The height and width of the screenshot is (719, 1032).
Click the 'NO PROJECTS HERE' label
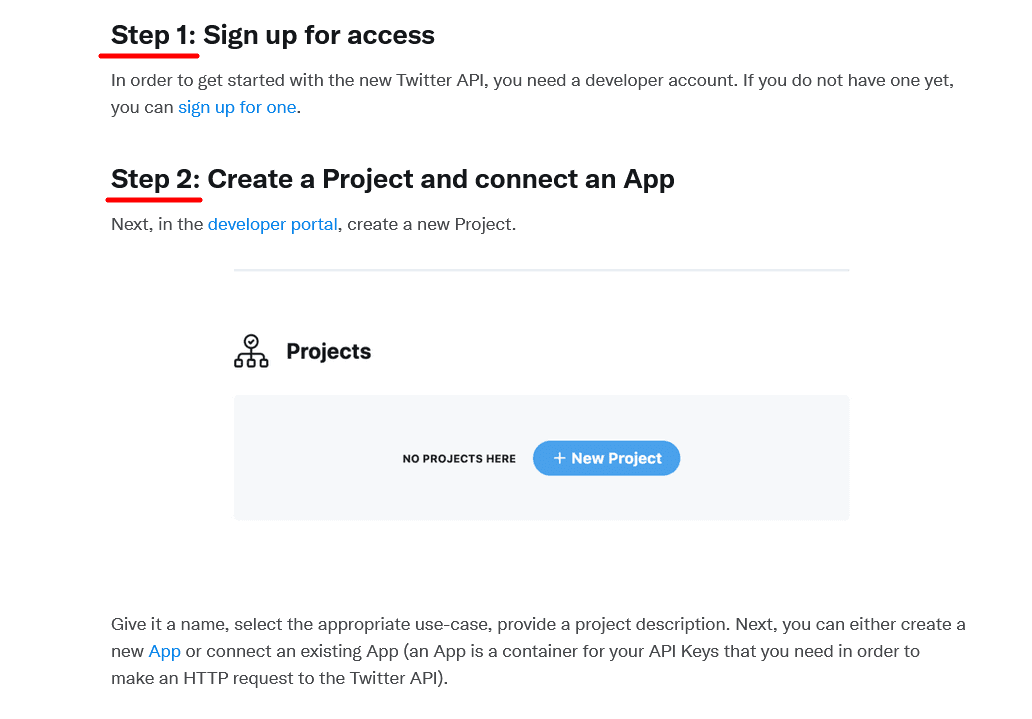(x=459, y=459)
